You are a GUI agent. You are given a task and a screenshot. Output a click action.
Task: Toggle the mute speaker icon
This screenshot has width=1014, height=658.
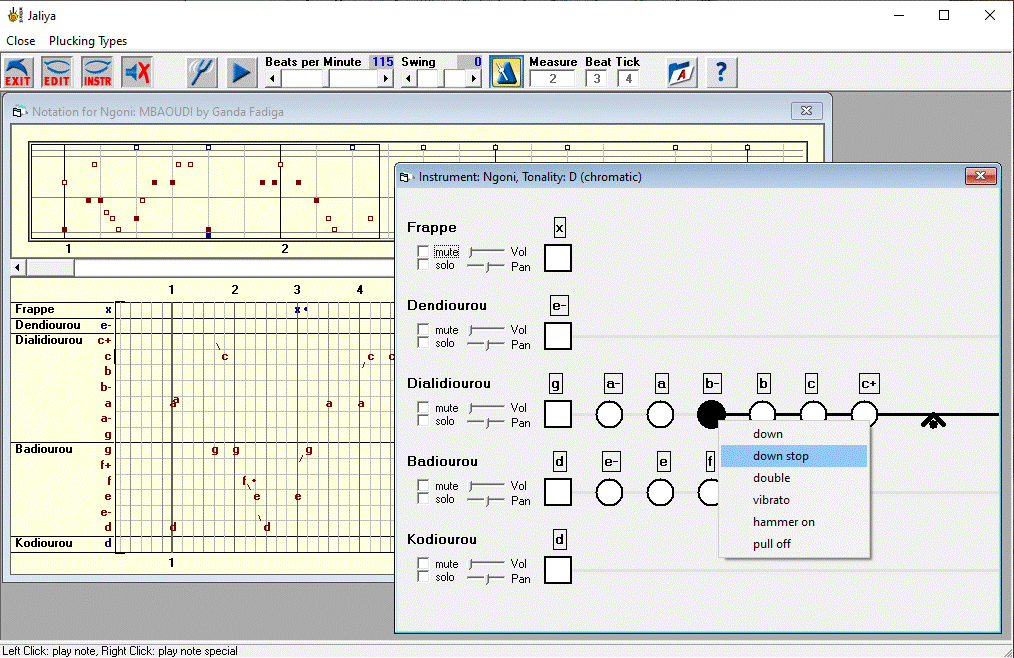pos(137,72)
